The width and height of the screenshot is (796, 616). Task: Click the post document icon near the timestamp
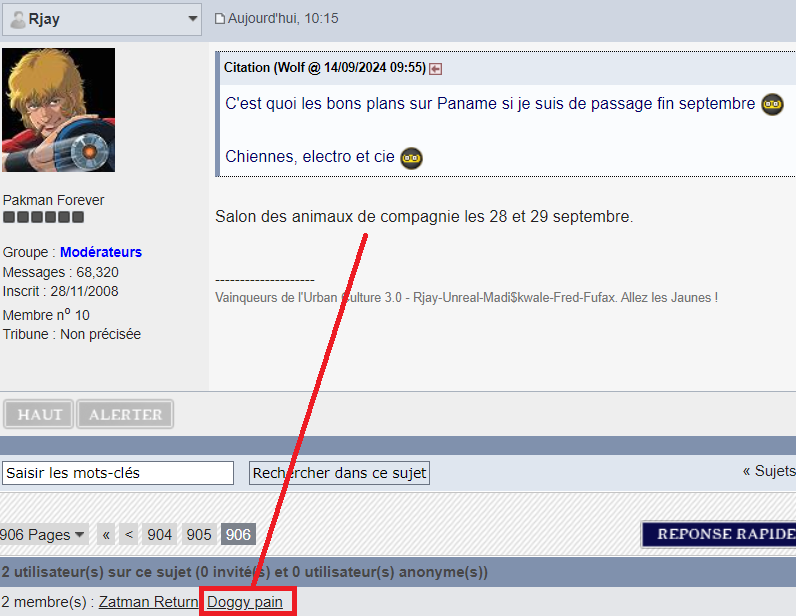[x=220, y=19]
